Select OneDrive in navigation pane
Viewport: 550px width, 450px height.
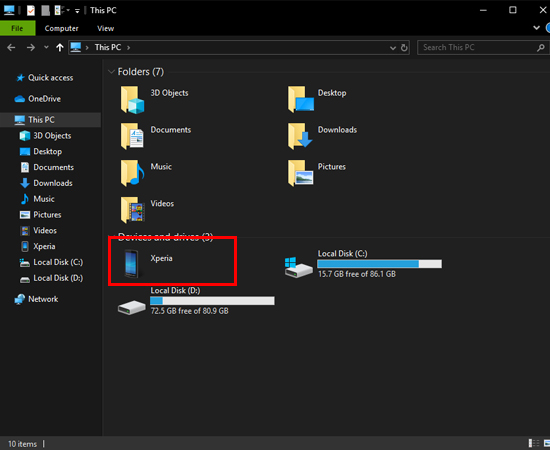click(38, 99)
